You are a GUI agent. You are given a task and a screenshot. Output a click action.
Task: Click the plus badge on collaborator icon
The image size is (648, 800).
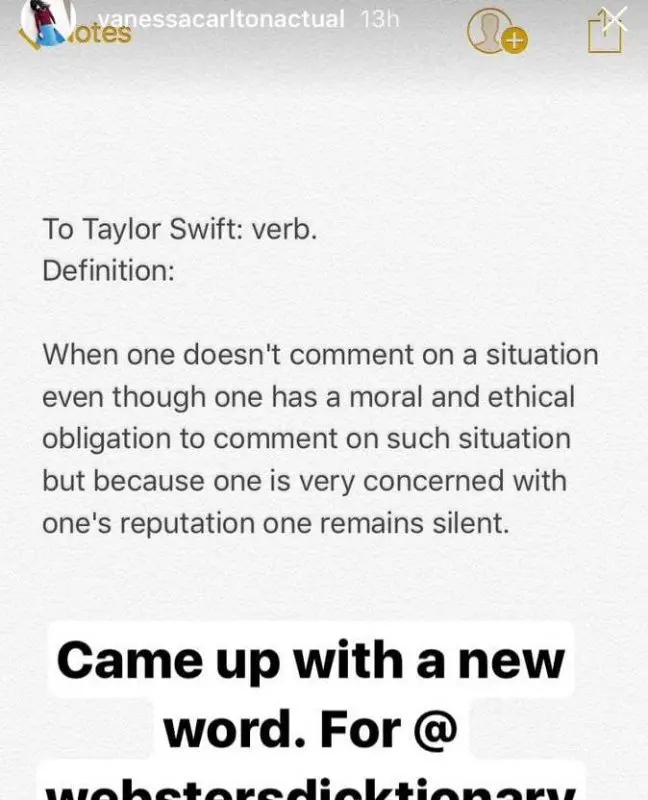pos(514,41)
